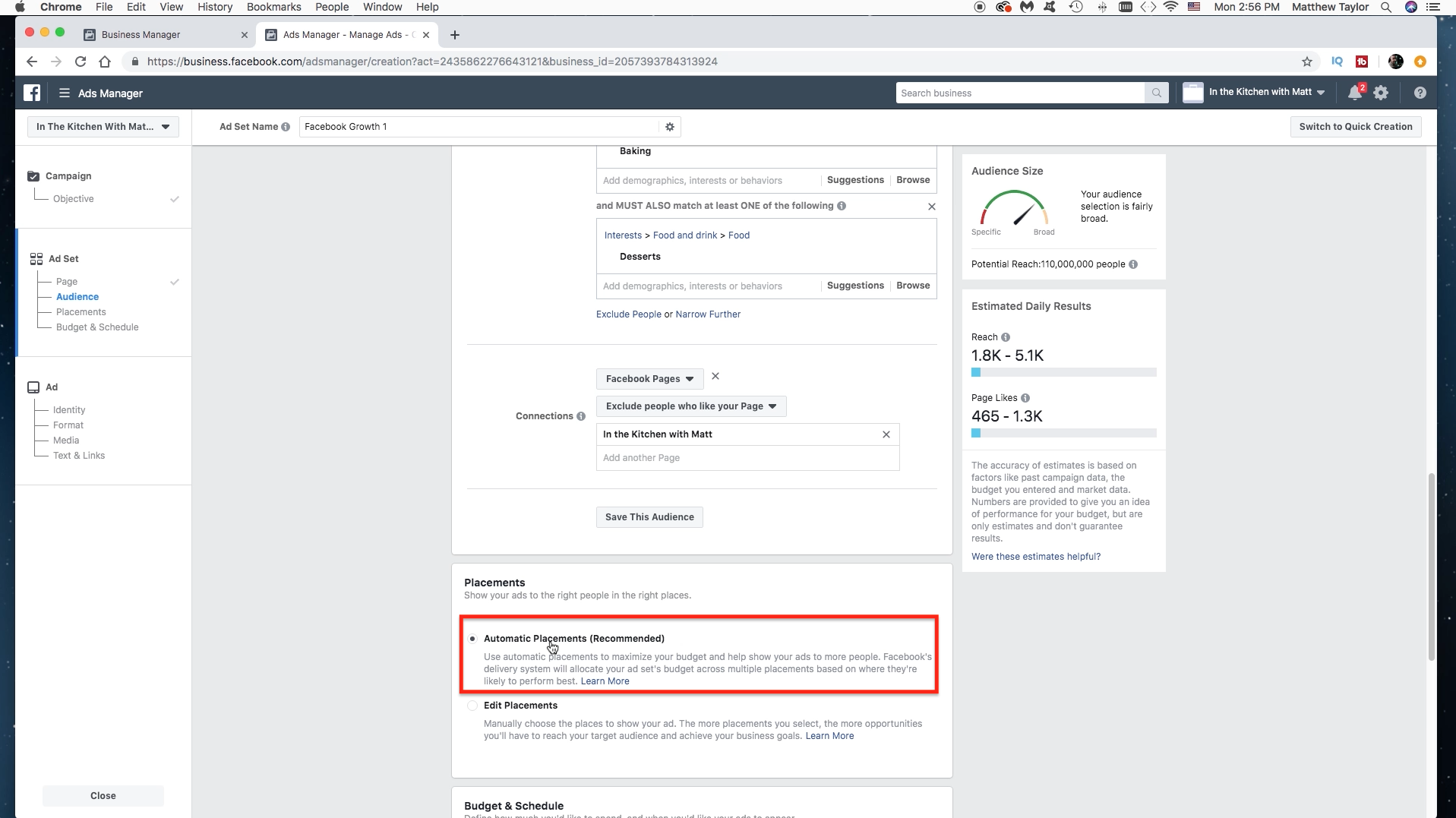Go to Audience in sidebar
Image resolution: width=1456 pixels, height=818 pixels.
coord(77,297)
